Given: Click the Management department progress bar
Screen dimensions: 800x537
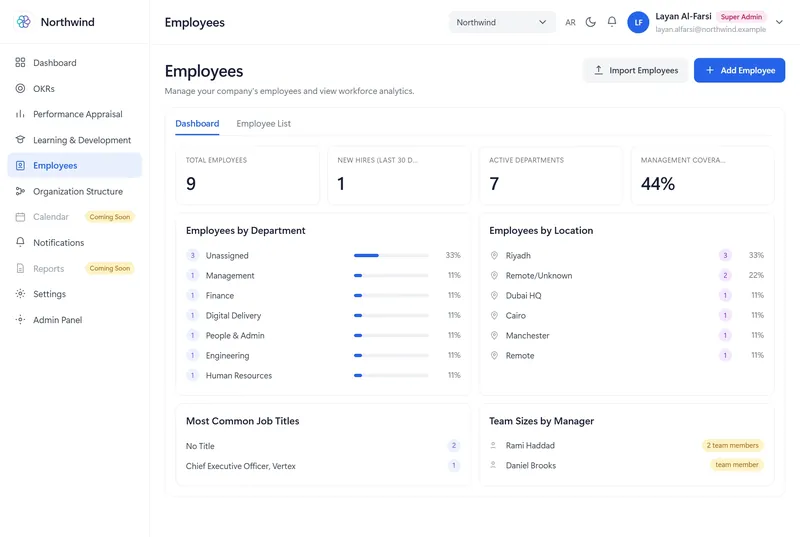Looking at the screenshot, I should coord(391,275).
